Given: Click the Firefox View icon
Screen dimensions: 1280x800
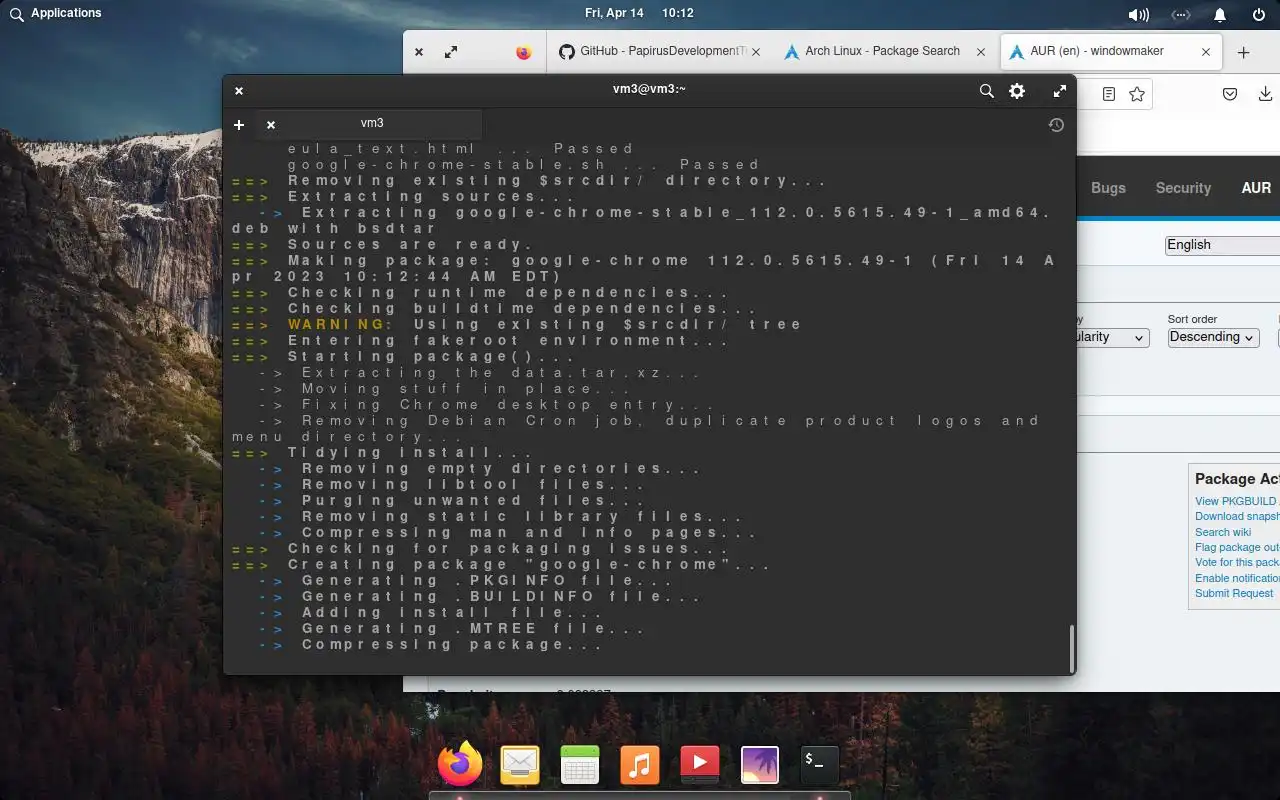Looking at the screenshot, I should point(524,53).
